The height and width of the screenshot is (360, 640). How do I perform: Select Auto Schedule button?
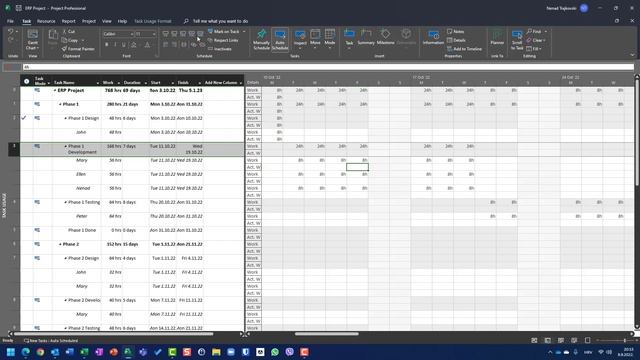pos(280,40)
